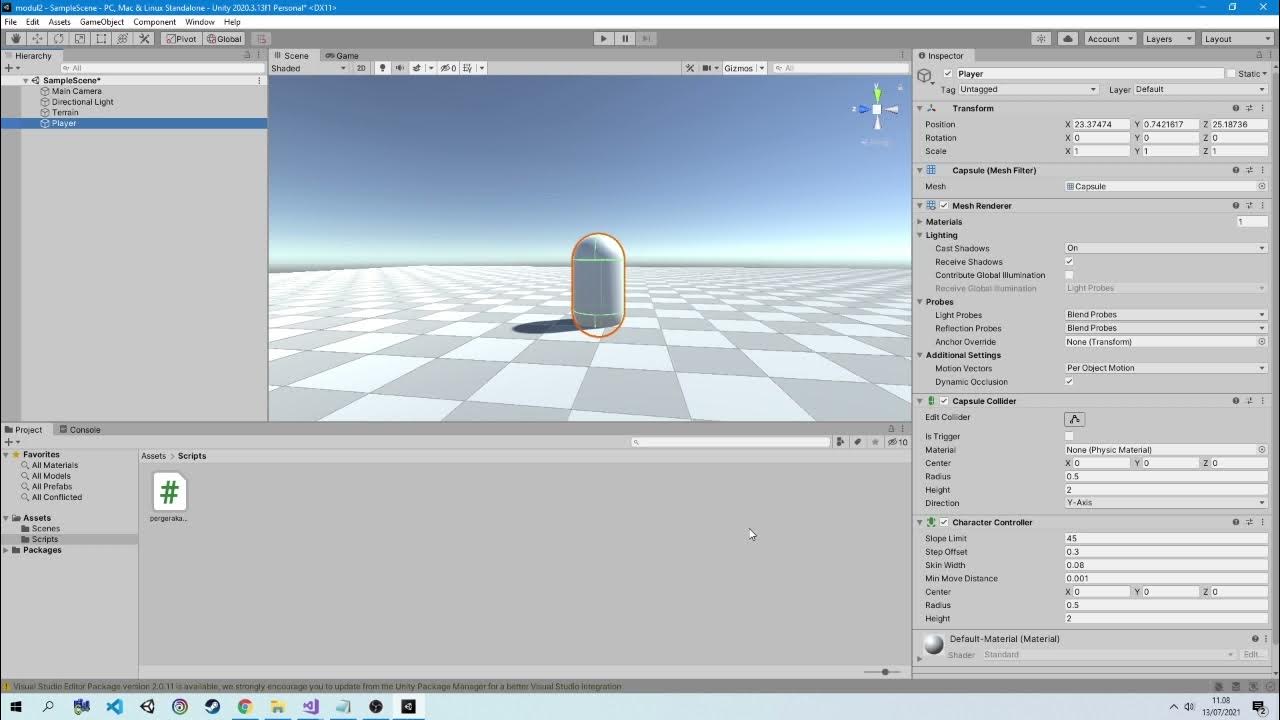This screenshot has width=1280, height=720.
Task: Click the Position X input field
Action: [x=1101, y=124]
